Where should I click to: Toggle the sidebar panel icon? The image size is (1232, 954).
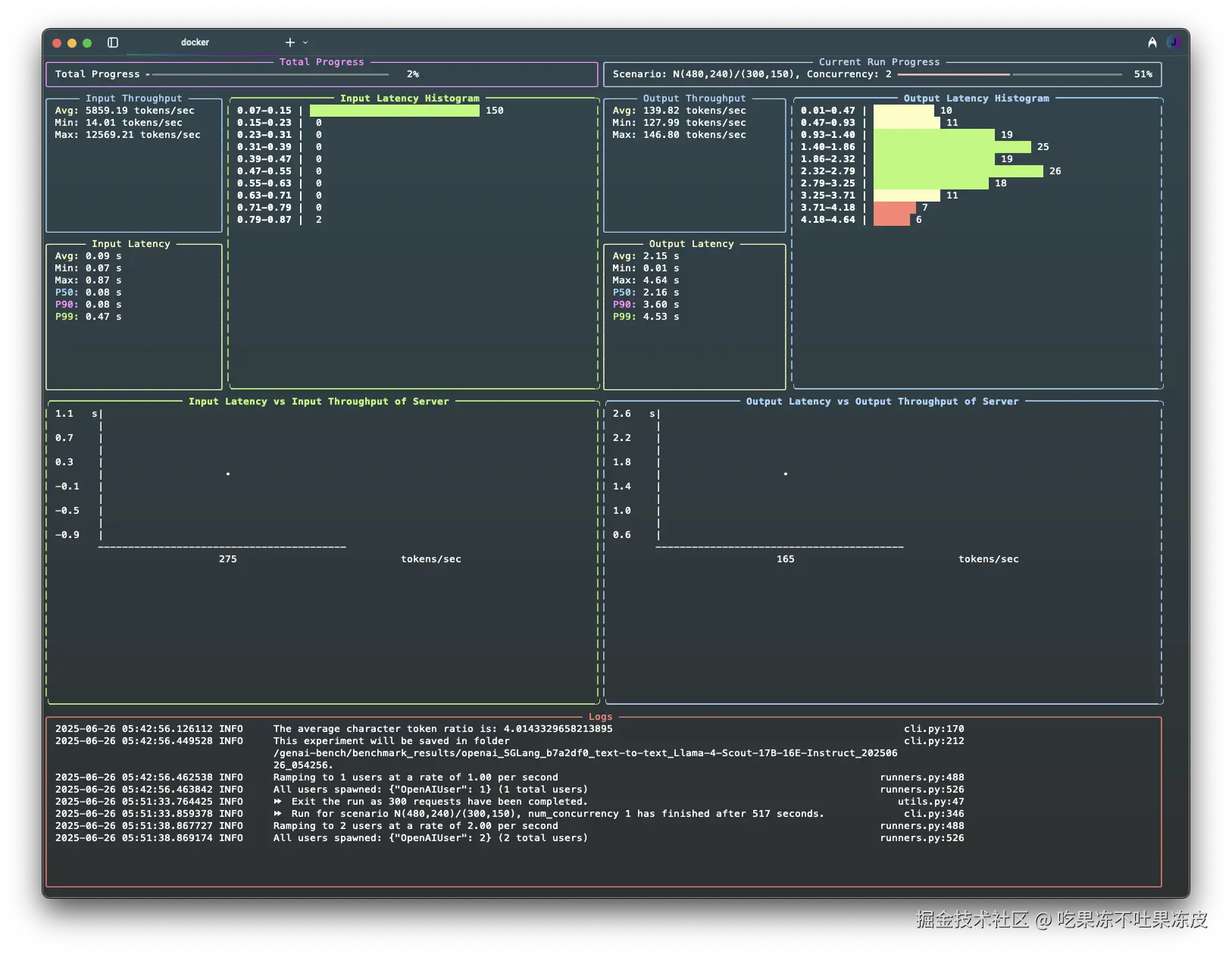(x=113, y=42)
